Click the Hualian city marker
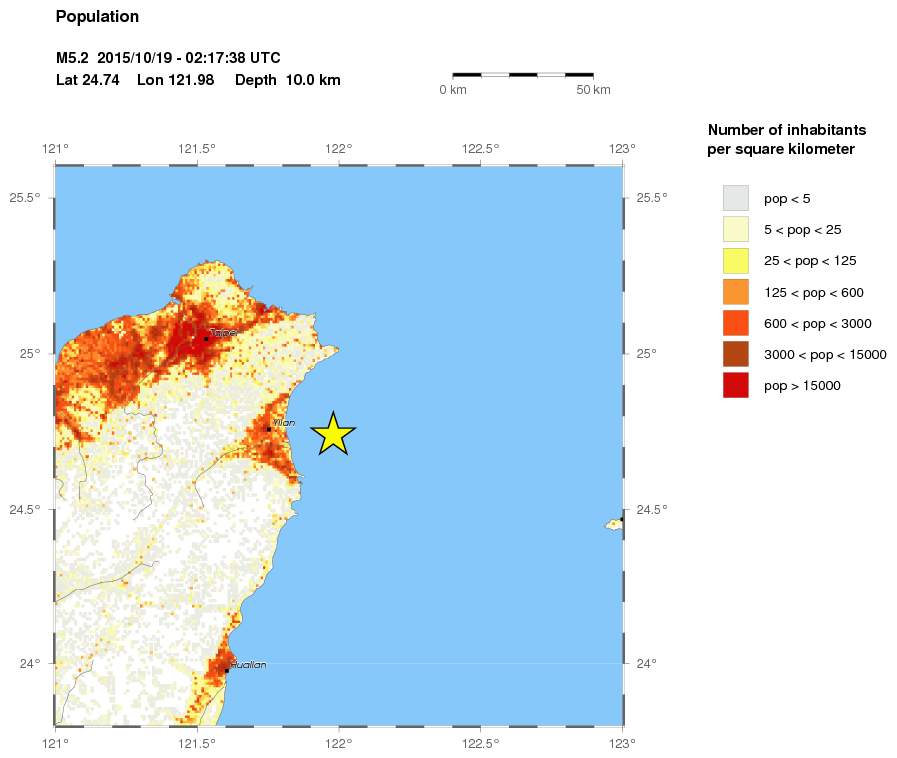 (x=227, y=670)
